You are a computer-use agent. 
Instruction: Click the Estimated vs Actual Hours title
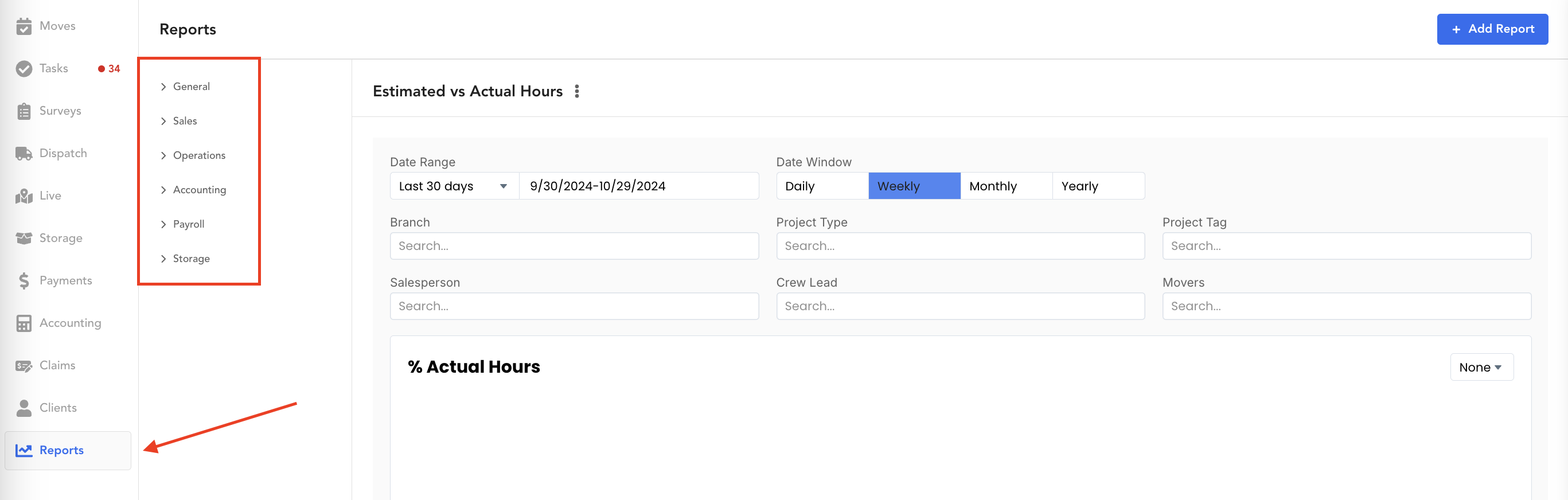click(467, 91)
